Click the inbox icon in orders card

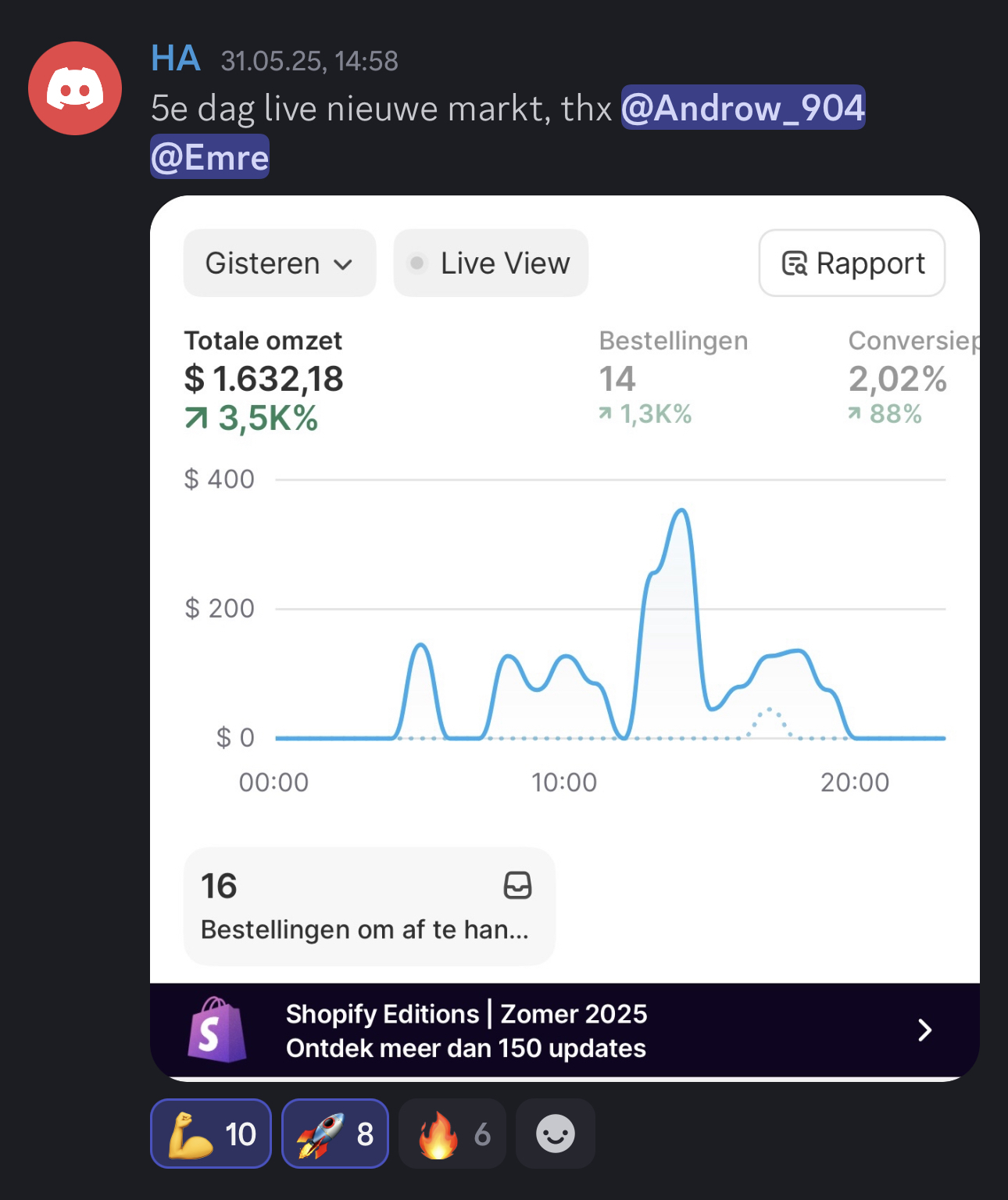click(x=517, y=885)
